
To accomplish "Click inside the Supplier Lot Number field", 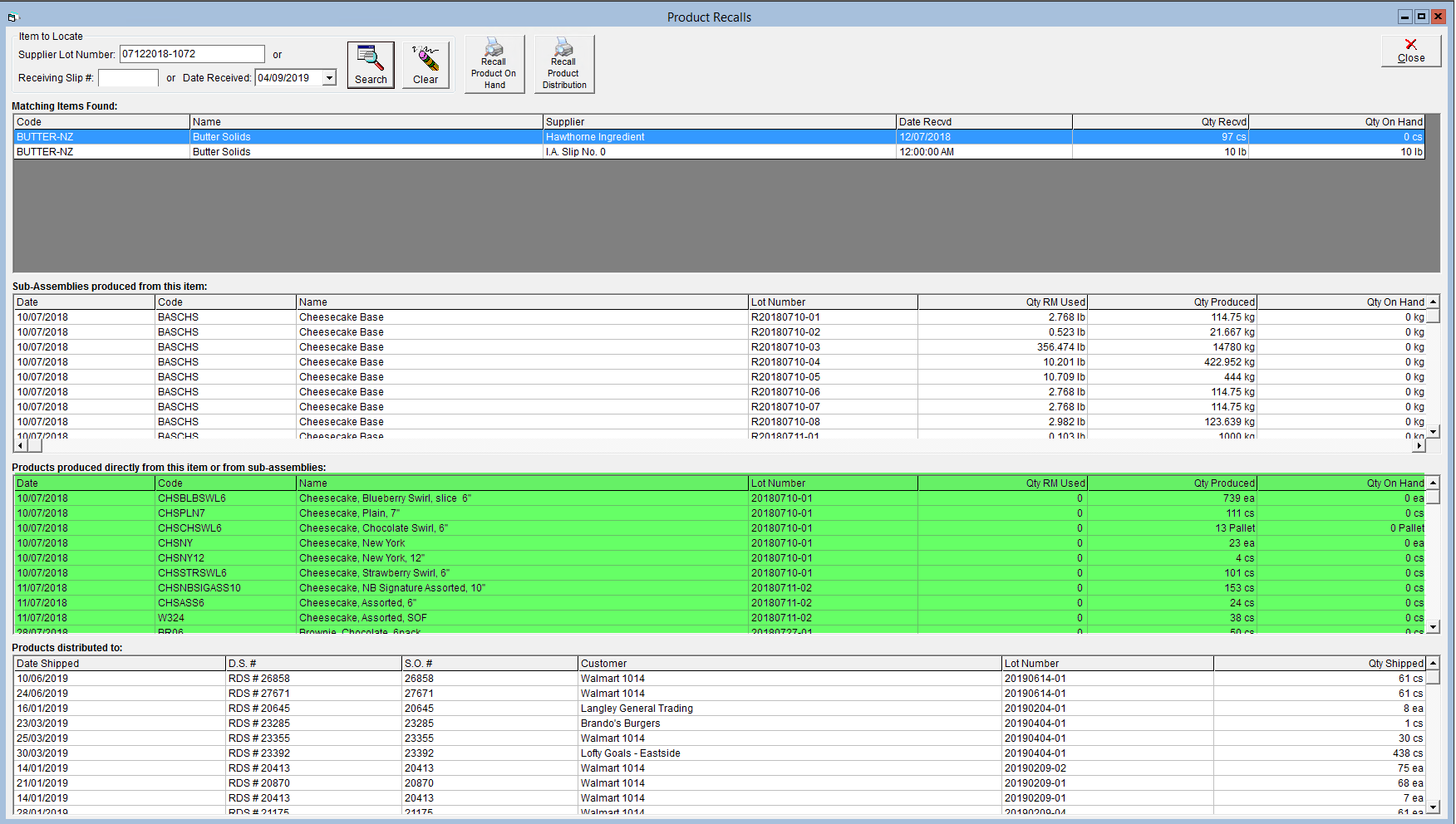I will pyautogui.click(x=192, y=54).
